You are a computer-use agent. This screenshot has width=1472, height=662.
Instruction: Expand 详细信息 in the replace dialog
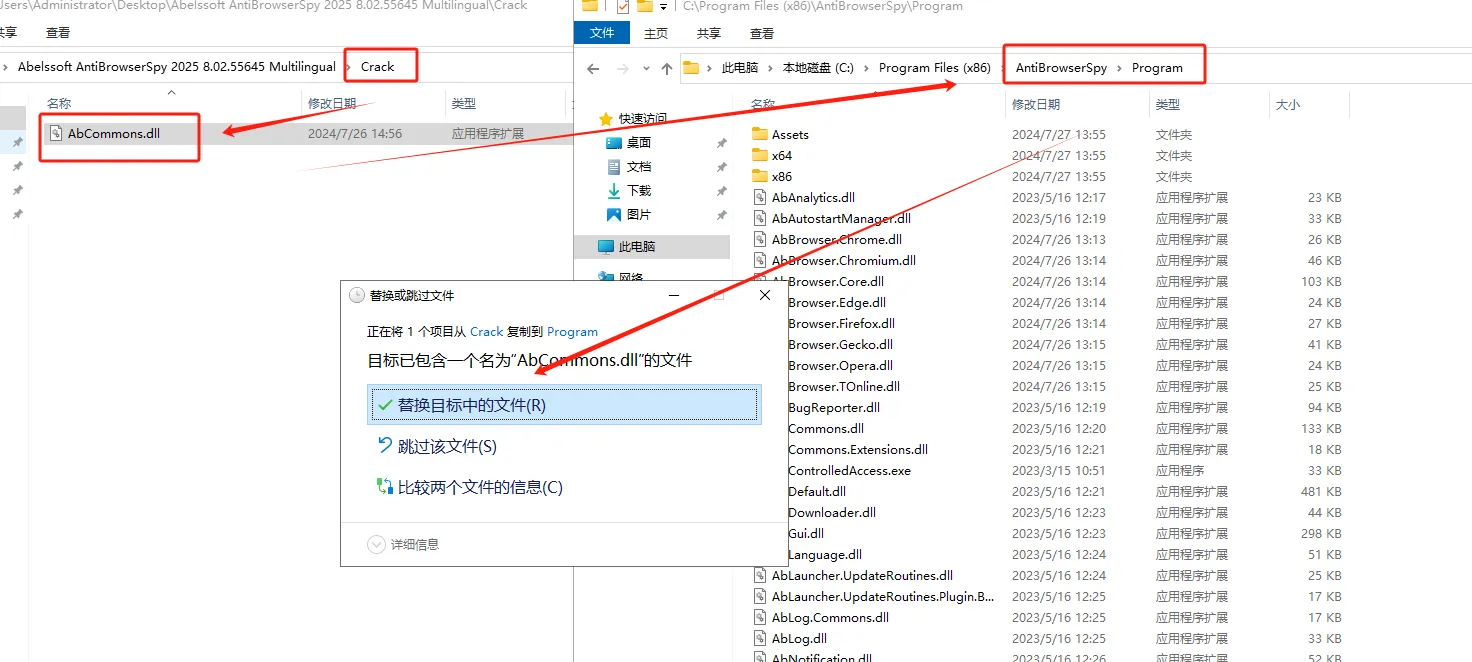tap(403, 544)
